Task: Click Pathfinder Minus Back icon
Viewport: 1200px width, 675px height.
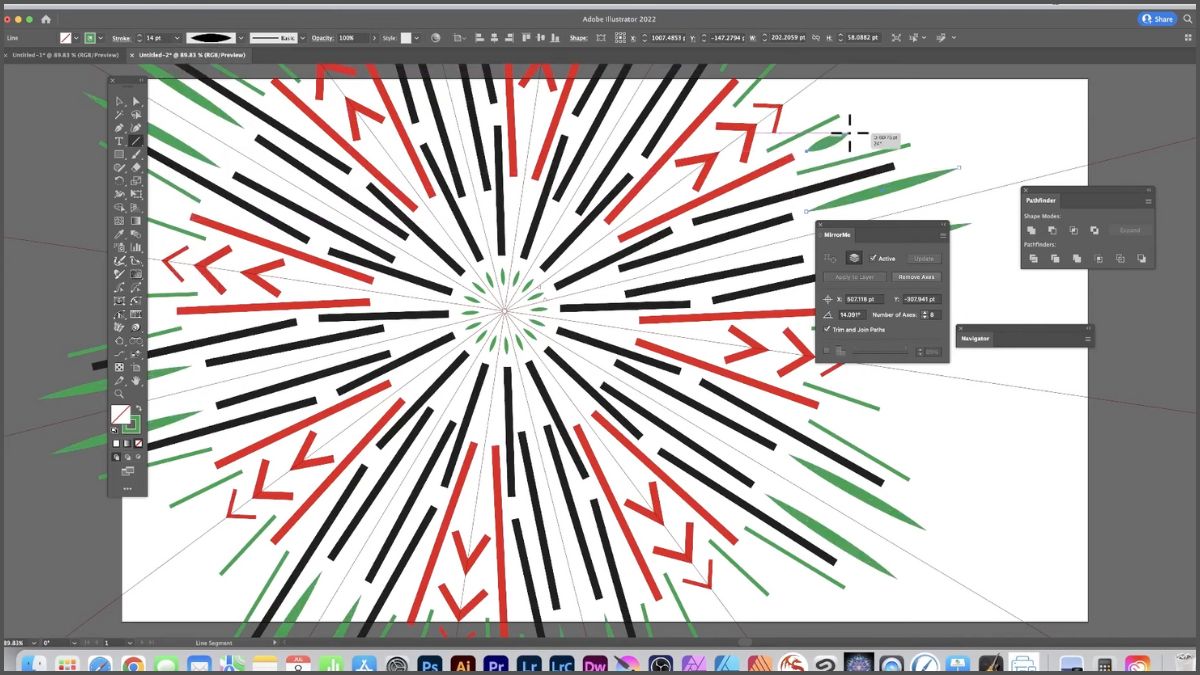Action: point(1141,258)
